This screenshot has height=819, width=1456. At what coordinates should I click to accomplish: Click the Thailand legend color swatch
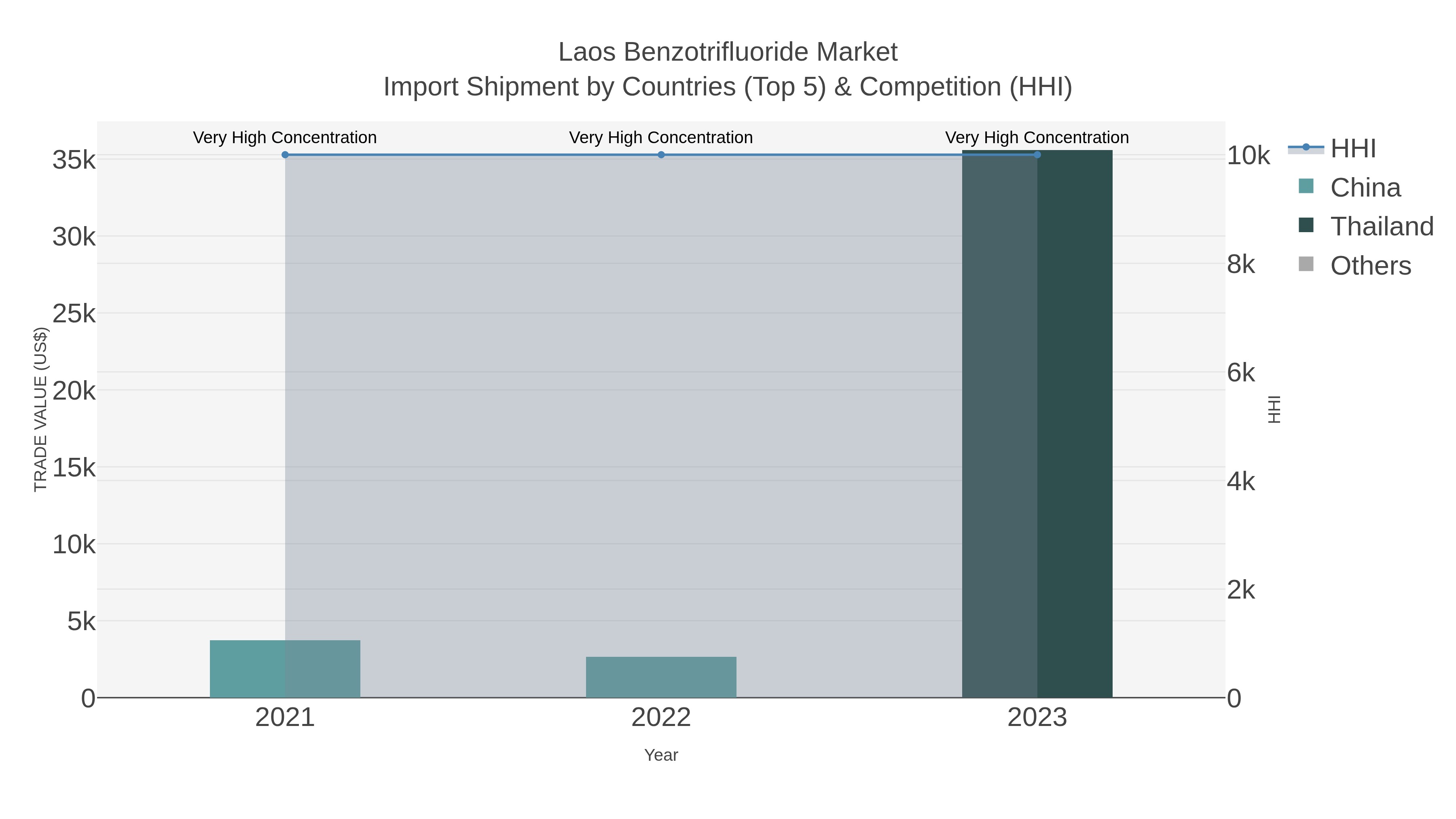[1306, 225]
